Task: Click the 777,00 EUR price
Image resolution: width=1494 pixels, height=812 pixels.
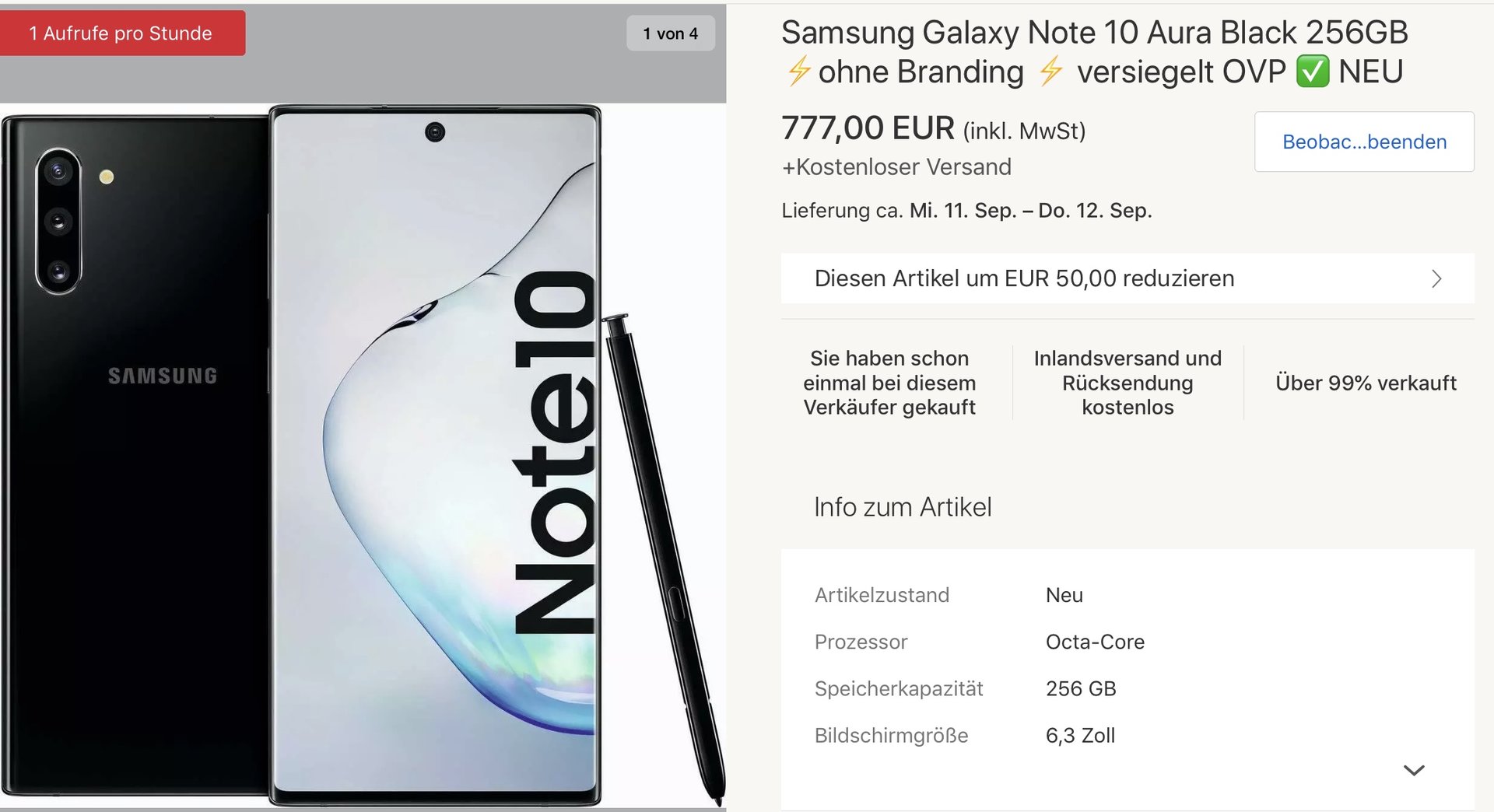Action: pos(868,128)
